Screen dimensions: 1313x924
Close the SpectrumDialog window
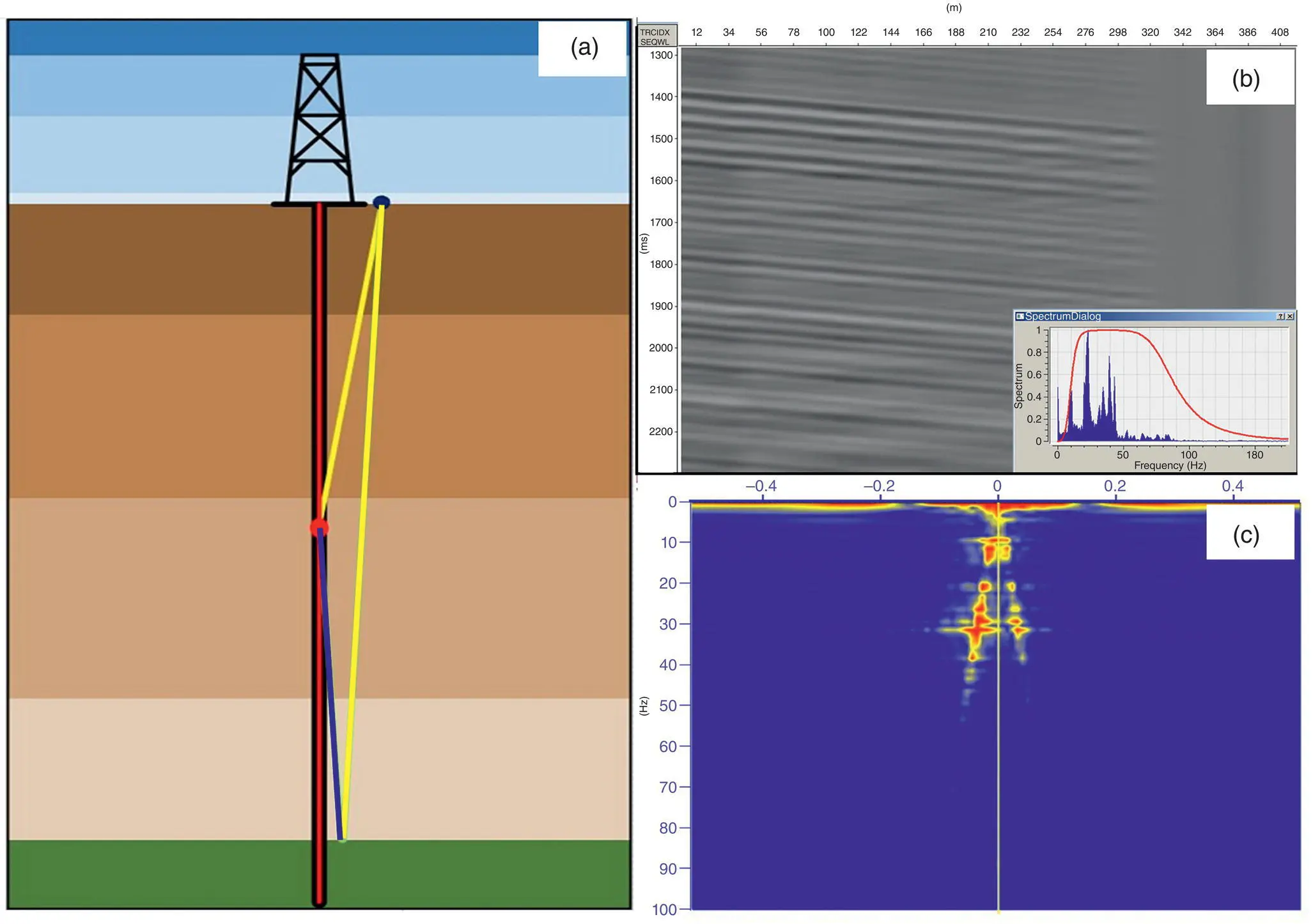coord(1290,316)
